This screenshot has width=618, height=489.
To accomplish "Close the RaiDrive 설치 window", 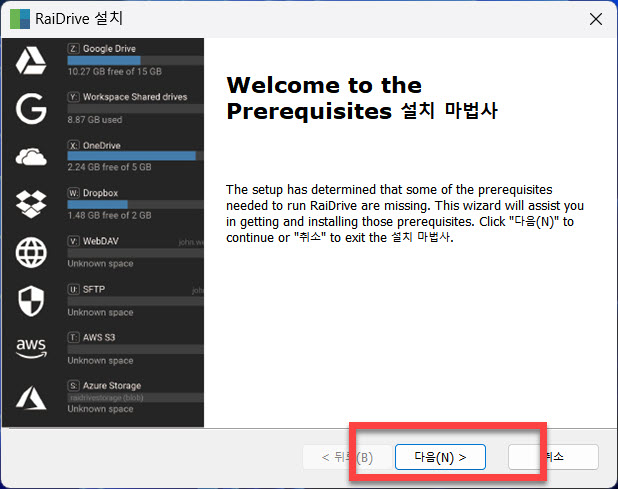I will point(596,19).
